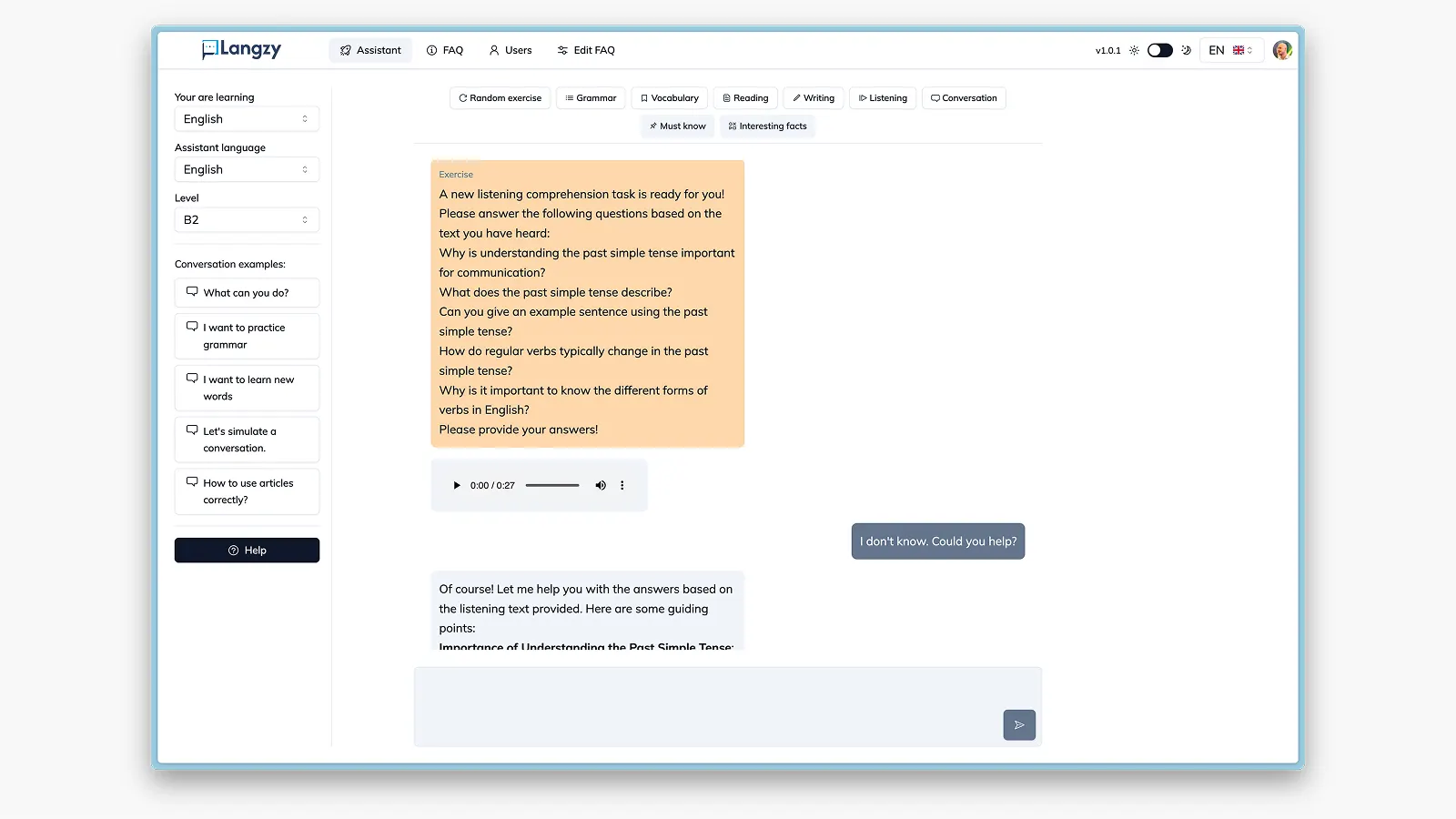Start a Vocabulary exercise
Image resolution: width=1456 pixels, height=819 pixels.
tap(670, 98)
